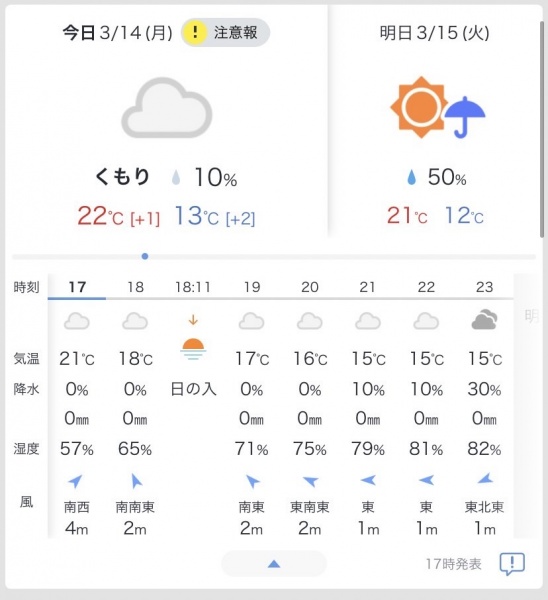Click the east wind arrow at 21 o'clock
The image size is (548, 600).
368,480
